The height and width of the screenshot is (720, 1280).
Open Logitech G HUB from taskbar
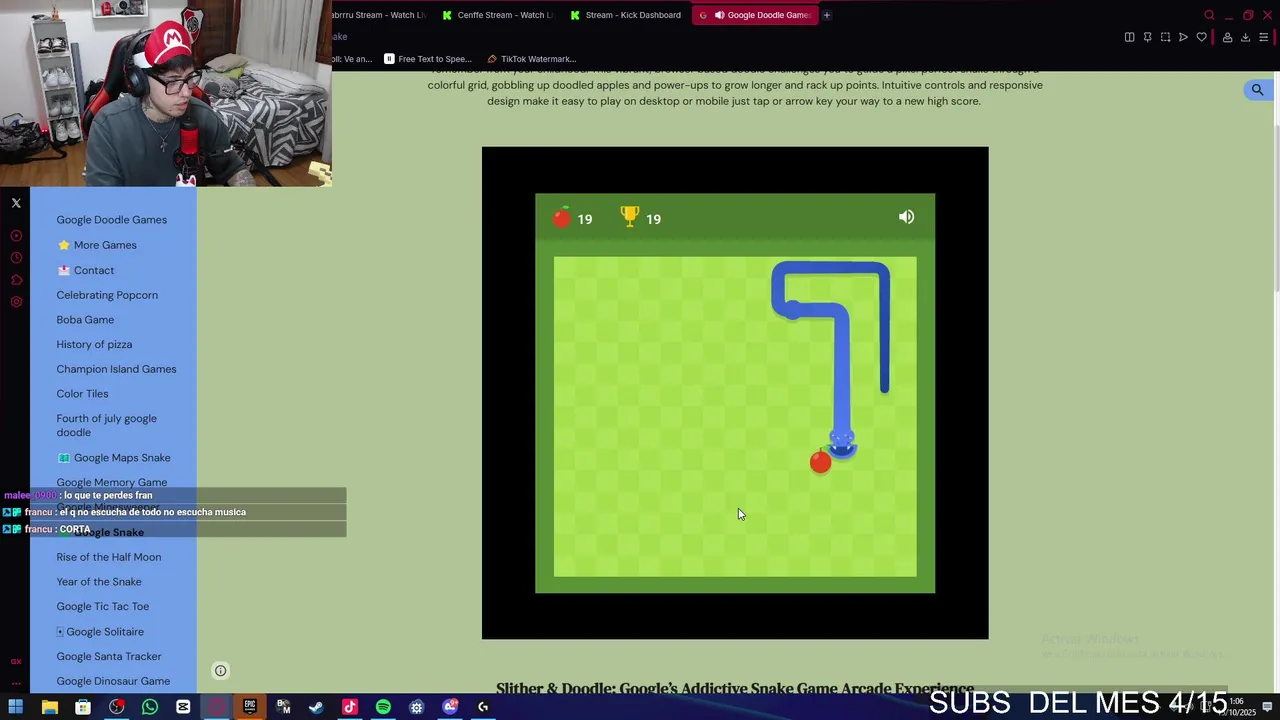pyautogui.click(x=483, y=707)
